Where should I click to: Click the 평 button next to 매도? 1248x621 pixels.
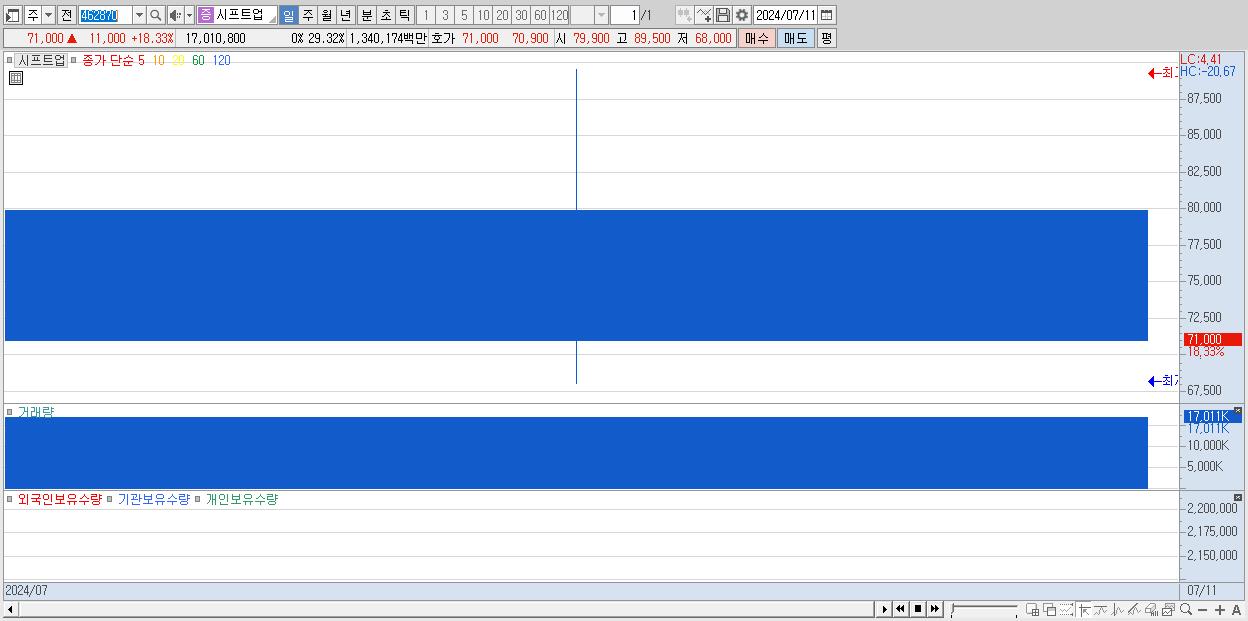point(826,38)
